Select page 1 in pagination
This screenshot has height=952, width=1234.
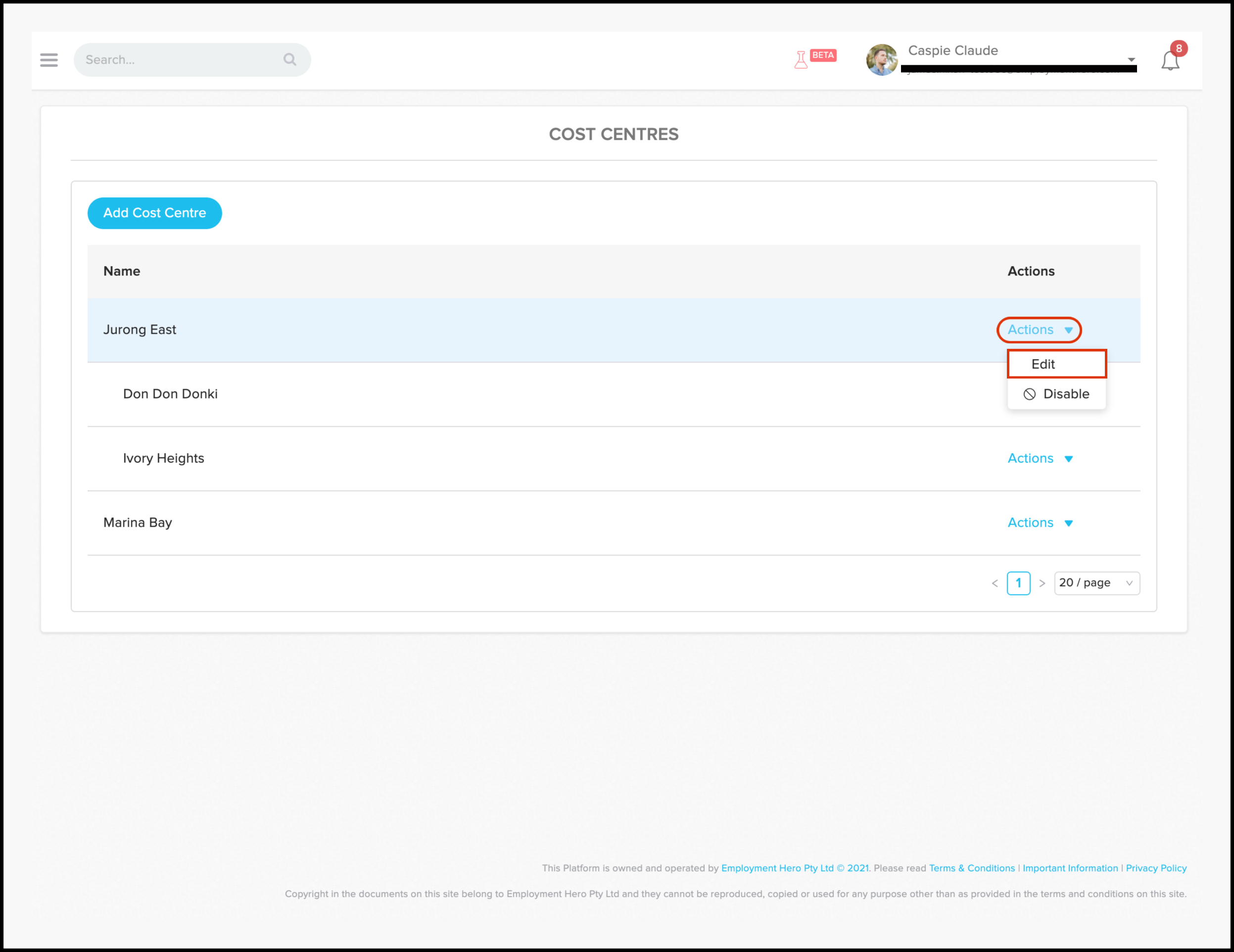tap(1018, 583)
